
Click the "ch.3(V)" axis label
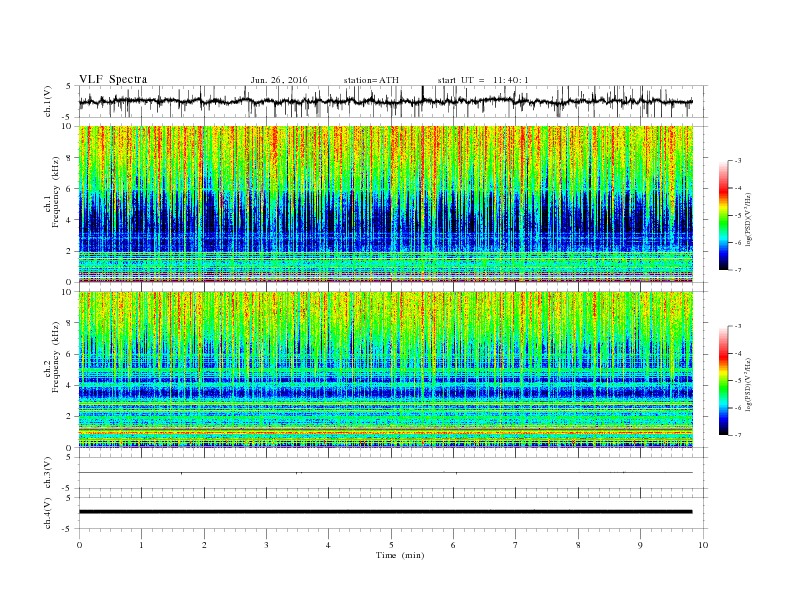point(48,474)
